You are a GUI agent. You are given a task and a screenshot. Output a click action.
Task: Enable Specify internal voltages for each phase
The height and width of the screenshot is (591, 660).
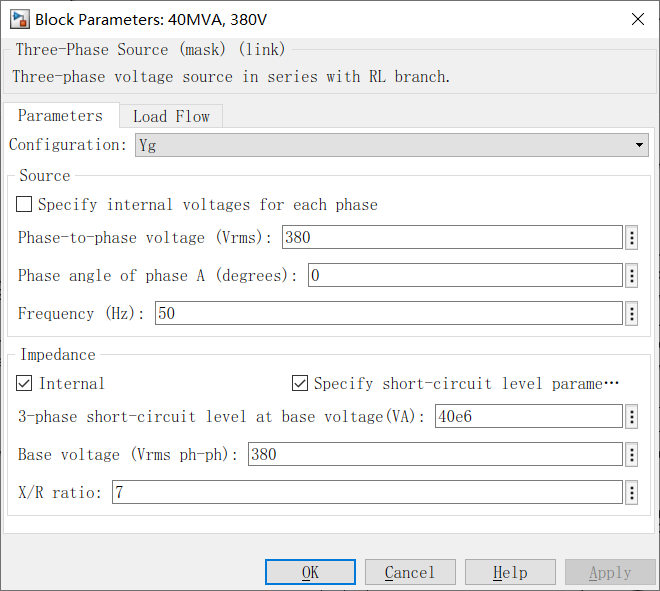coord(25,204)
